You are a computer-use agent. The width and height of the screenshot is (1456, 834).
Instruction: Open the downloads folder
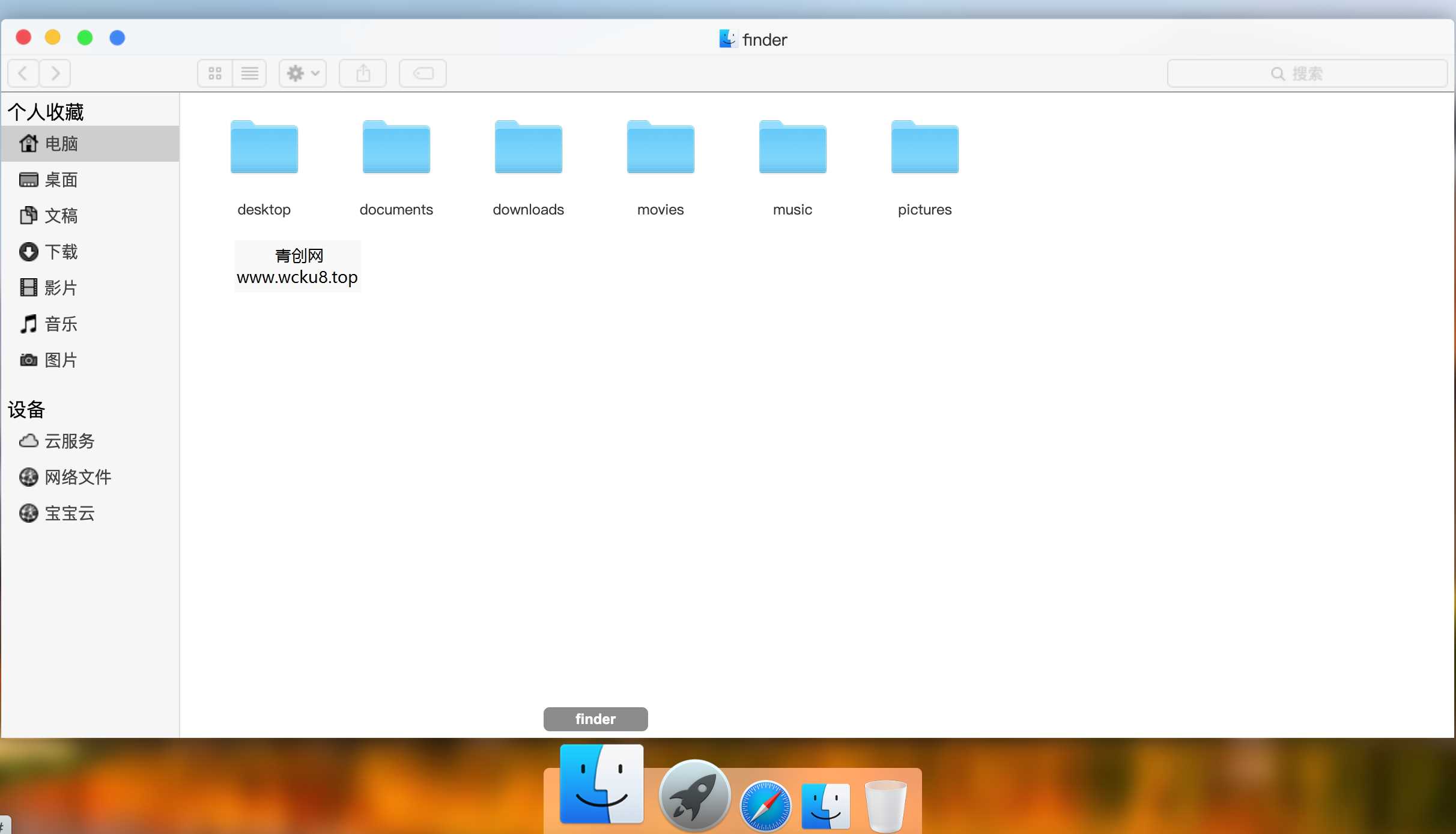[529, 148]
